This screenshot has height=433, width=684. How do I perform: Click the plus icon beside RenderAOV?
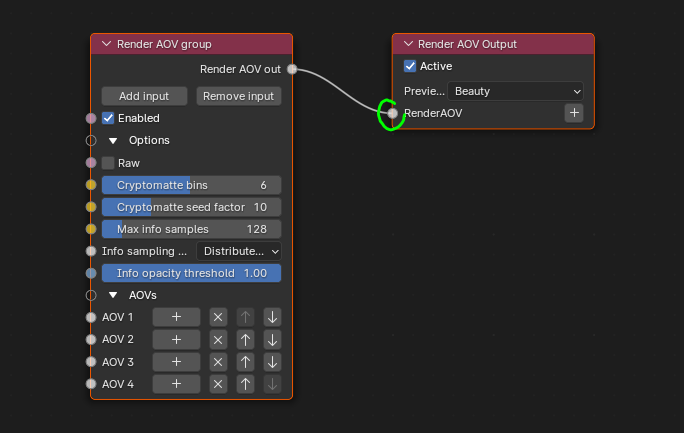(574, 113)
